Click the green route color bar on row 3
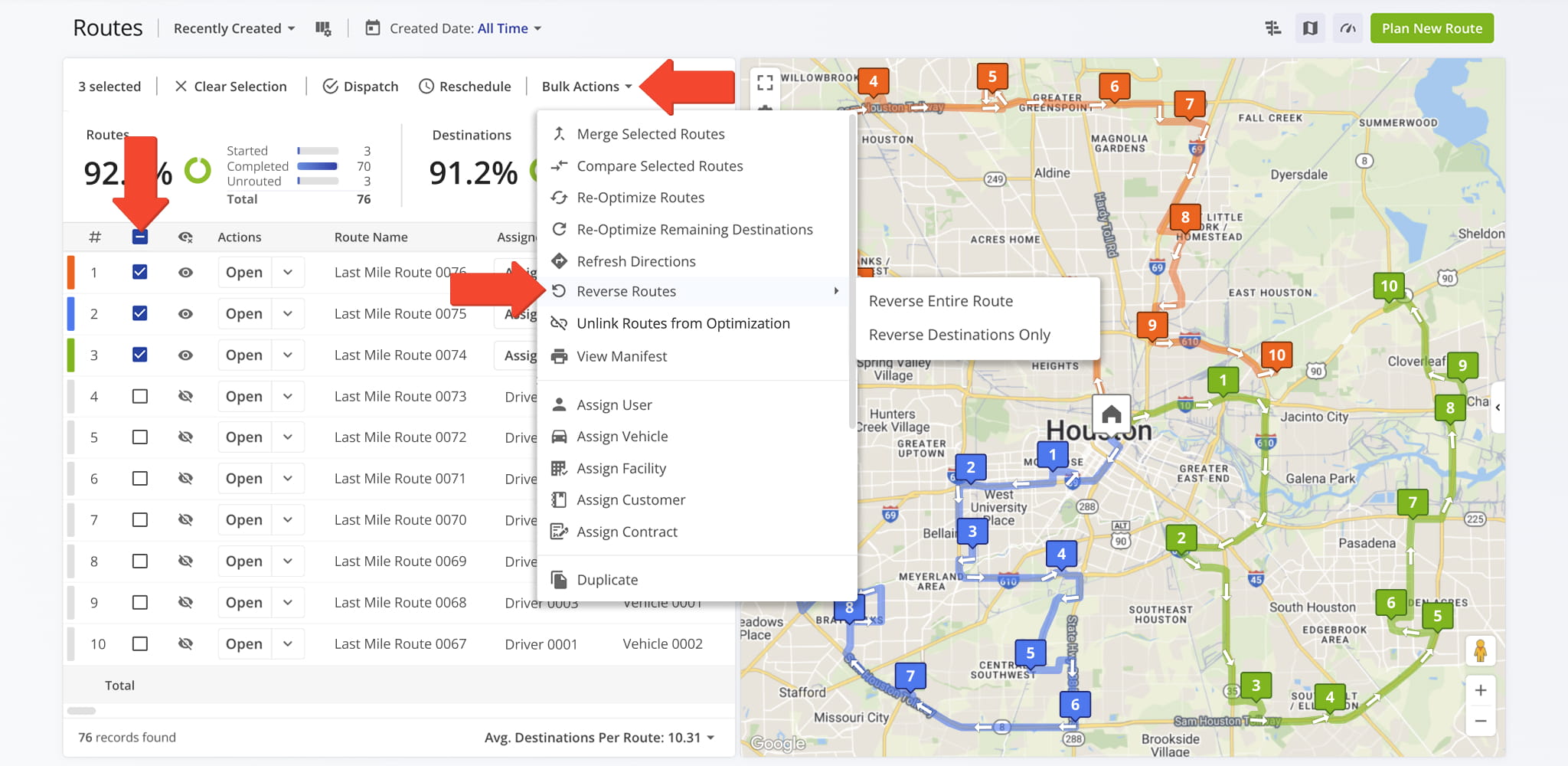This screenshot has width=1568, height=766. click(71, 355)
